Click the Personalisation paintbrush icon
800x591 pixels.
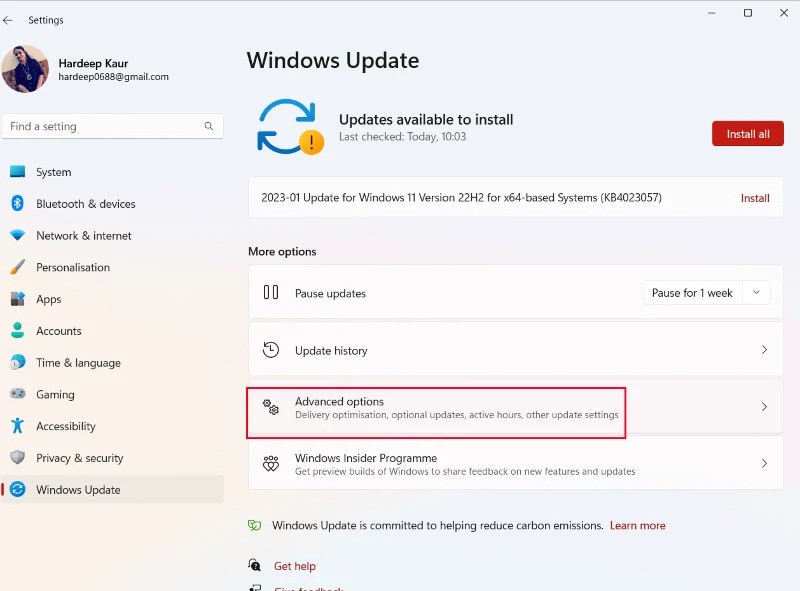coord(17,267)
